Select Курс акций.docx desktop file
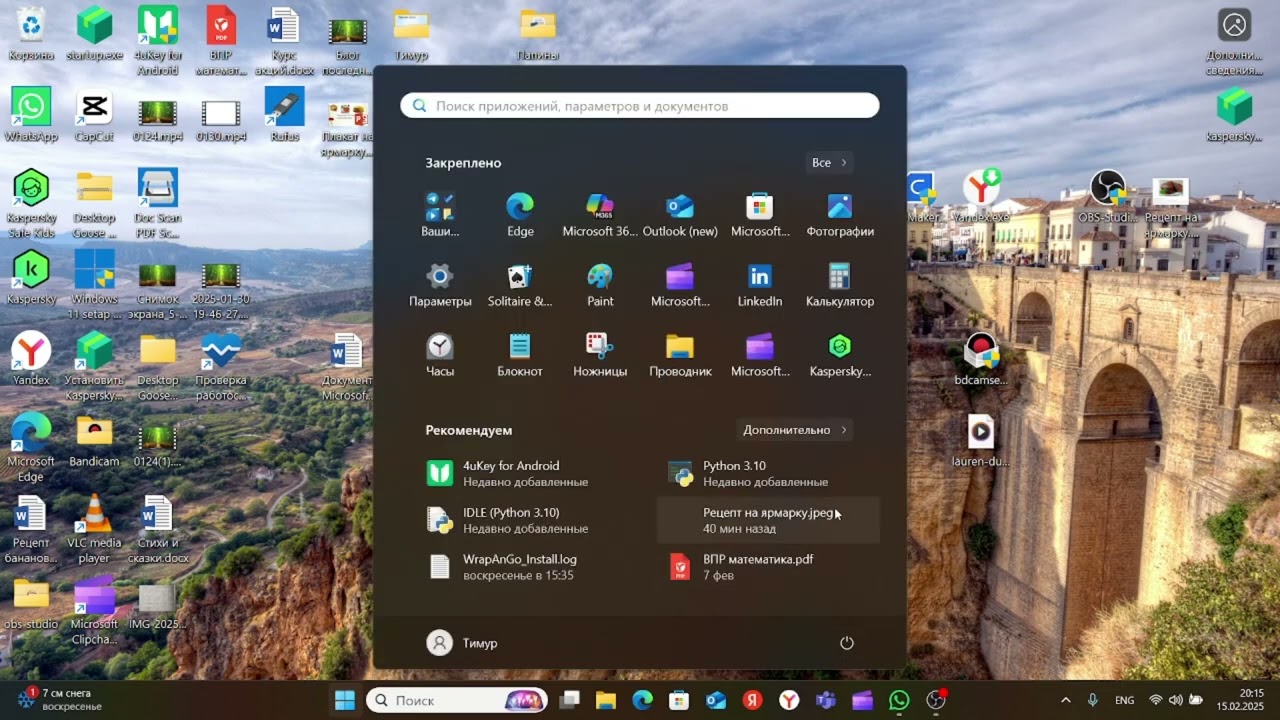 click(x=284, y=42)
